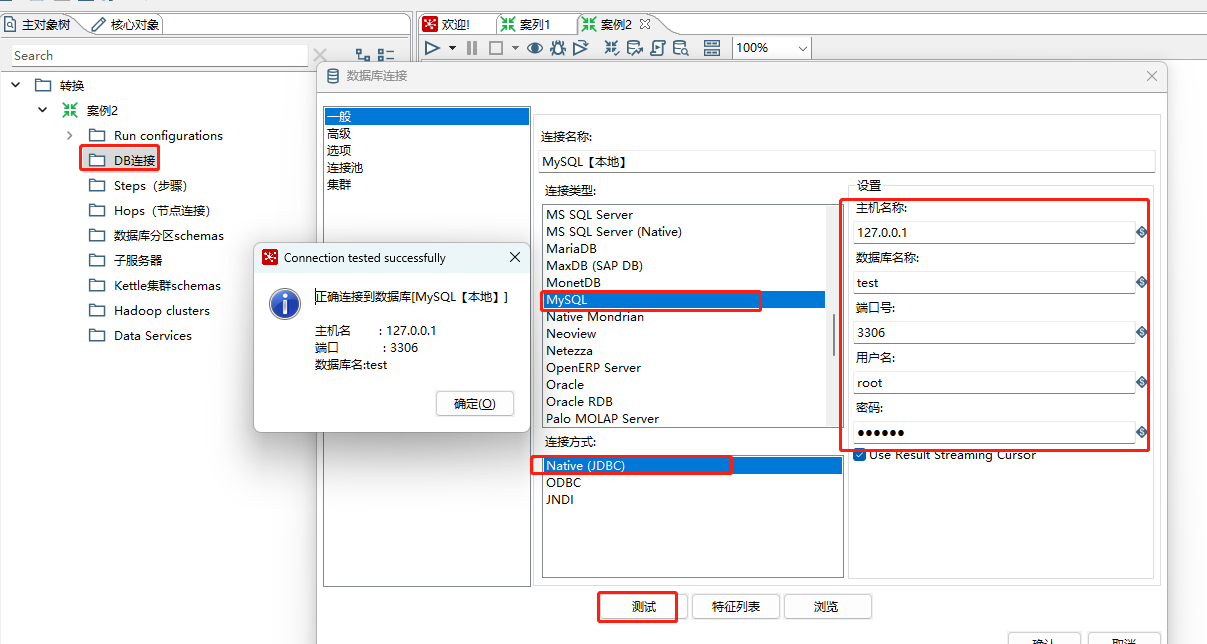This screenshot has width=1207, height=644.
Task: Select 子服务器 folder in tree
Action: (125, 260)
